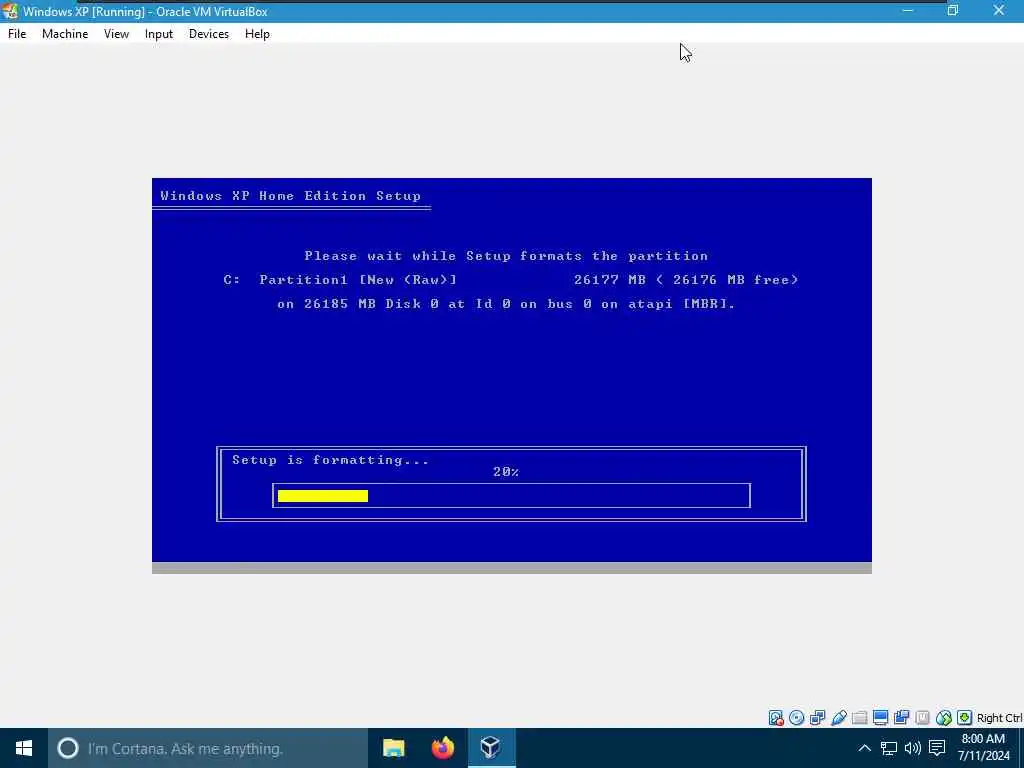Open the File menu
The height and width of the screenshot is (768, 1024).
[17, 34]
